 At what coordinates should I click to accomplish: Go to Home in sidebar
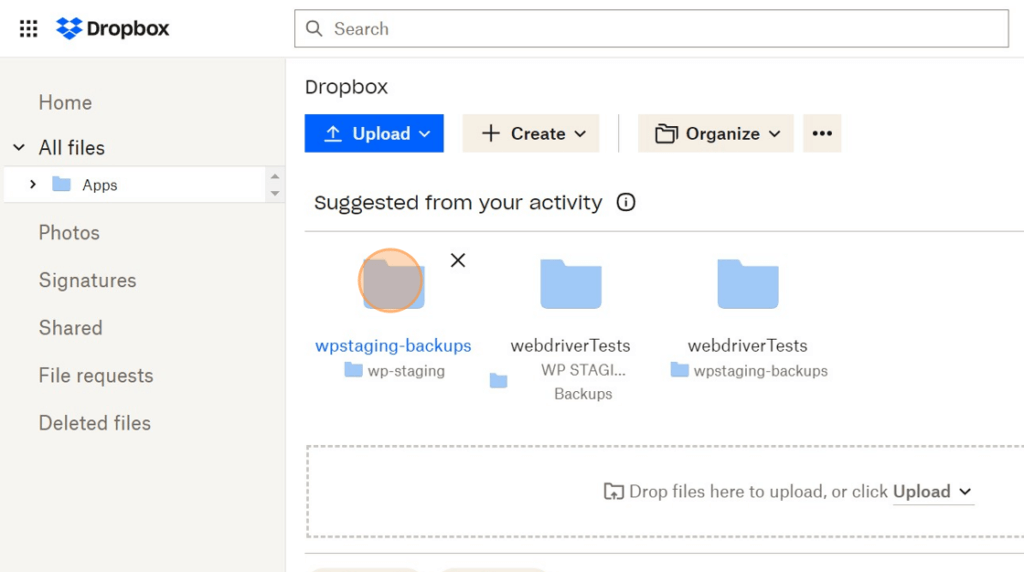coord(65,103)
